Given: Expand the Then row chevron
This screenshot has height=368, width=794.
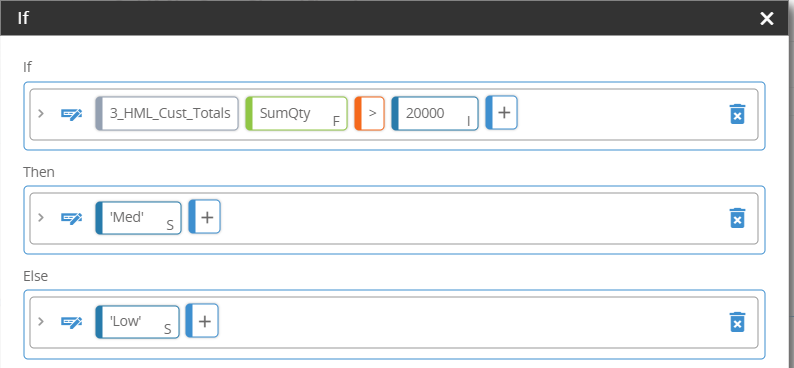Looking at the screenshot, I should (42, 218).
